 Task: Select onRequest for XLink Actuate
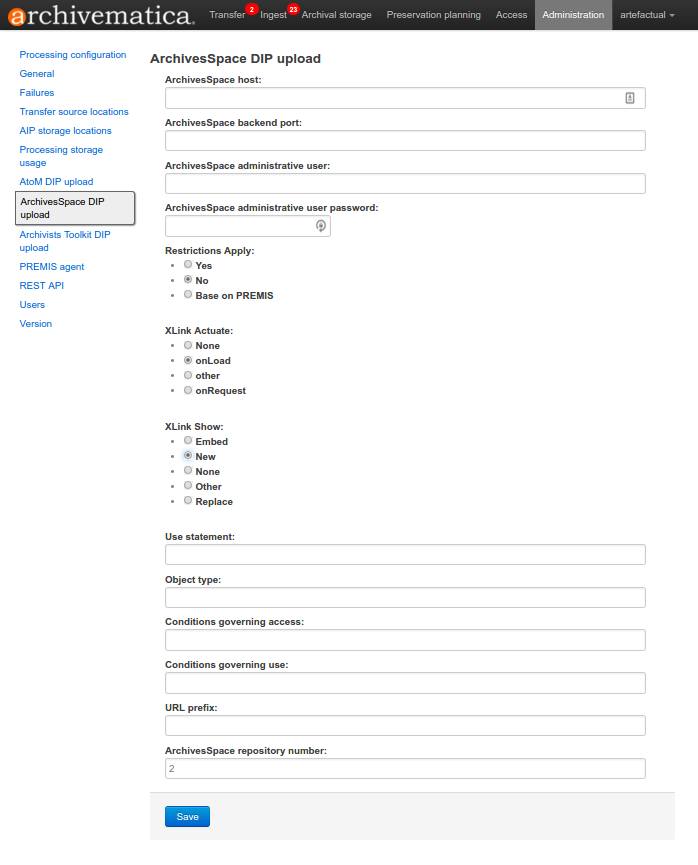[x=188, y=390]
